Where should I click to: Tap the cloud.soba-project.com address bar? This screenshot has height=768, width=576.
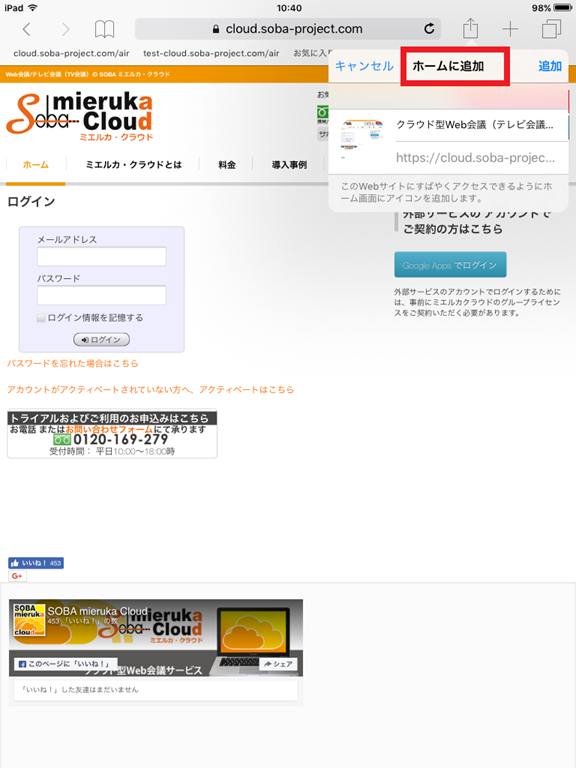click(x=288, y=29)
